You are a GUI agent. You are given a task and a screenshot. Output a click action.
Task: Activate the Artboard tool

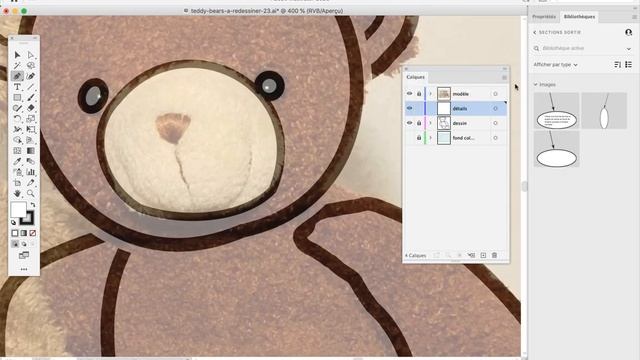click(x=17, y=182)
